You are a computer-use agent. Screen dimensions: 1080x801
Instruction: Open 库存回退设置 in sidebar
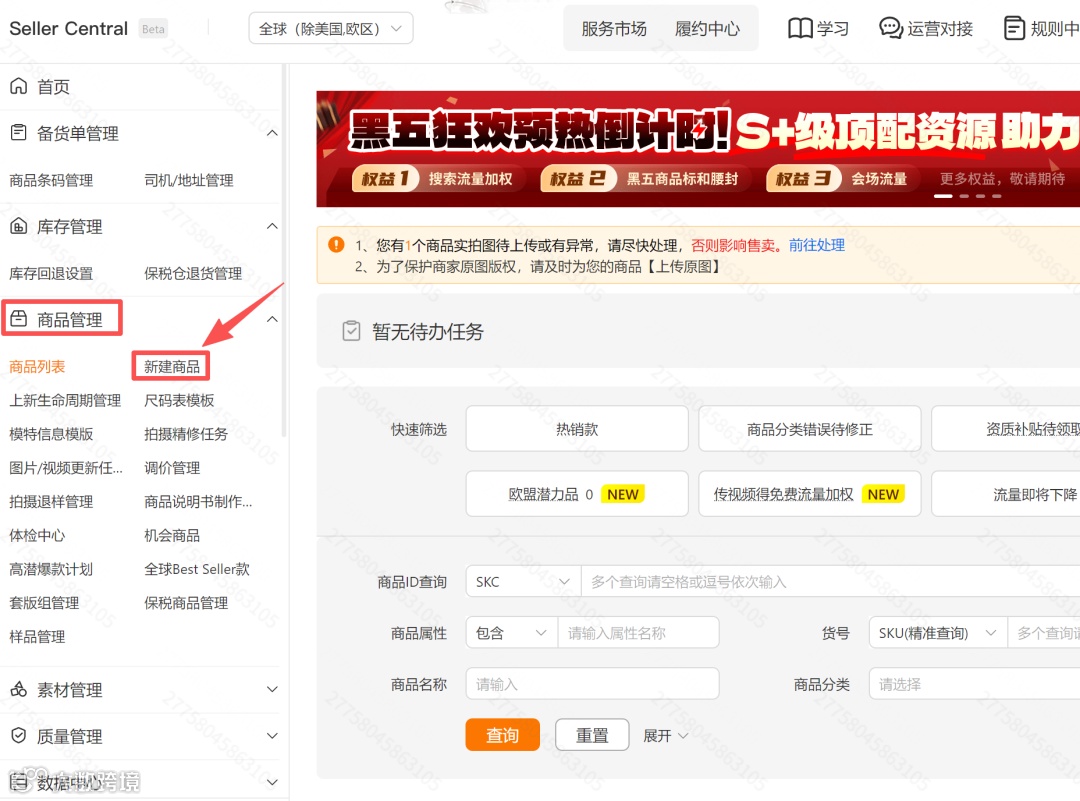click(51, 273)
